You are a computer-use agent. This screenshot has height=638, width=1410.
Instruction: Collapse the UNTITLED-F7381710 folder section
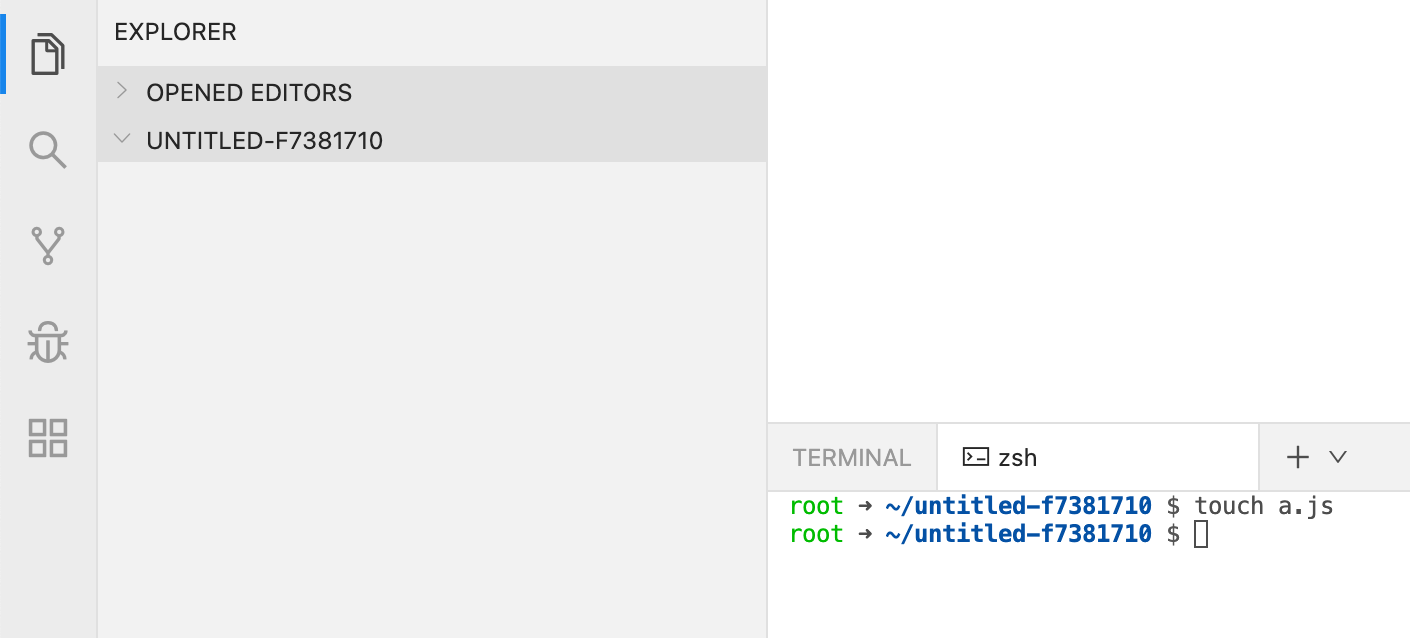[122, 139]
